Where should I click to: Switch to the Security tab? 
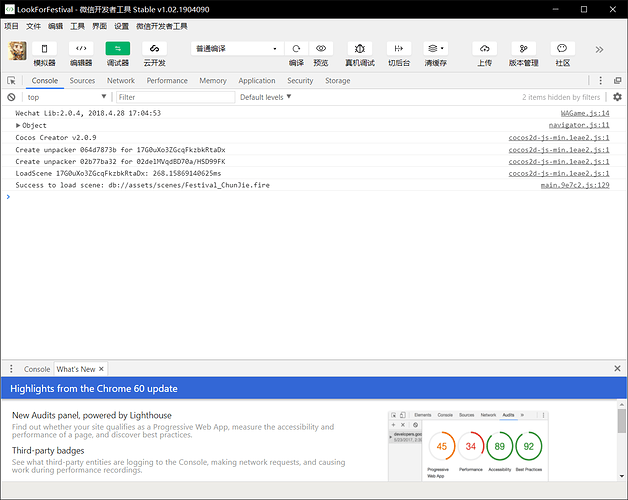click(300, 81)
